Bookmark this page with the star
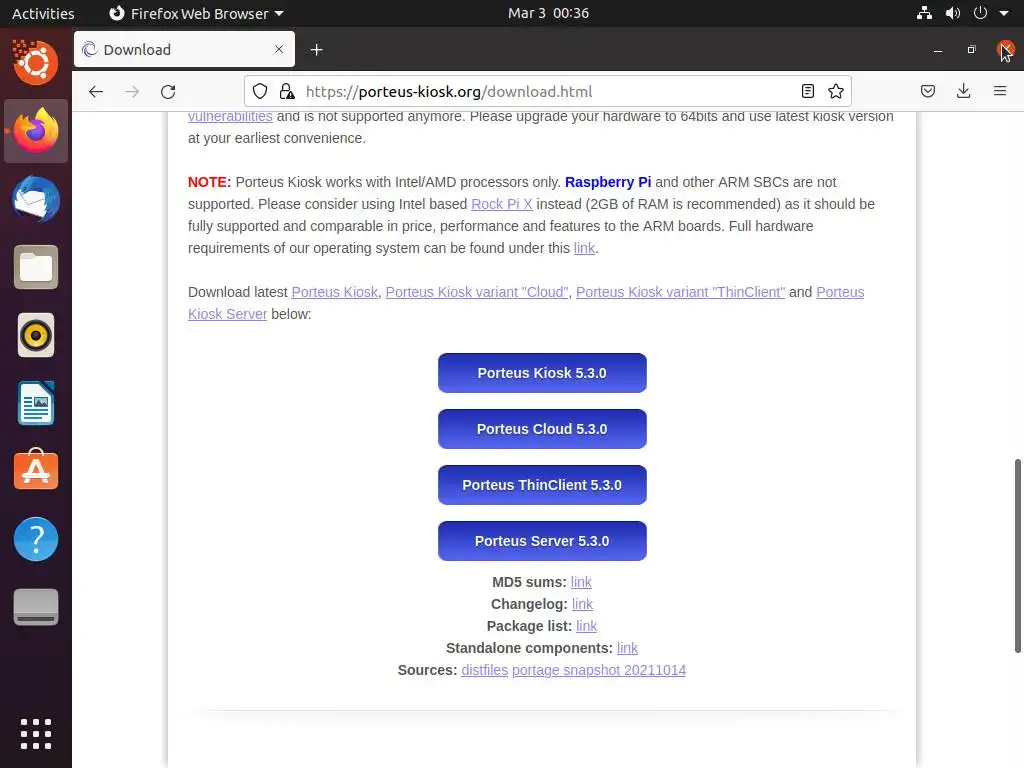 click(x=836, y=91)
